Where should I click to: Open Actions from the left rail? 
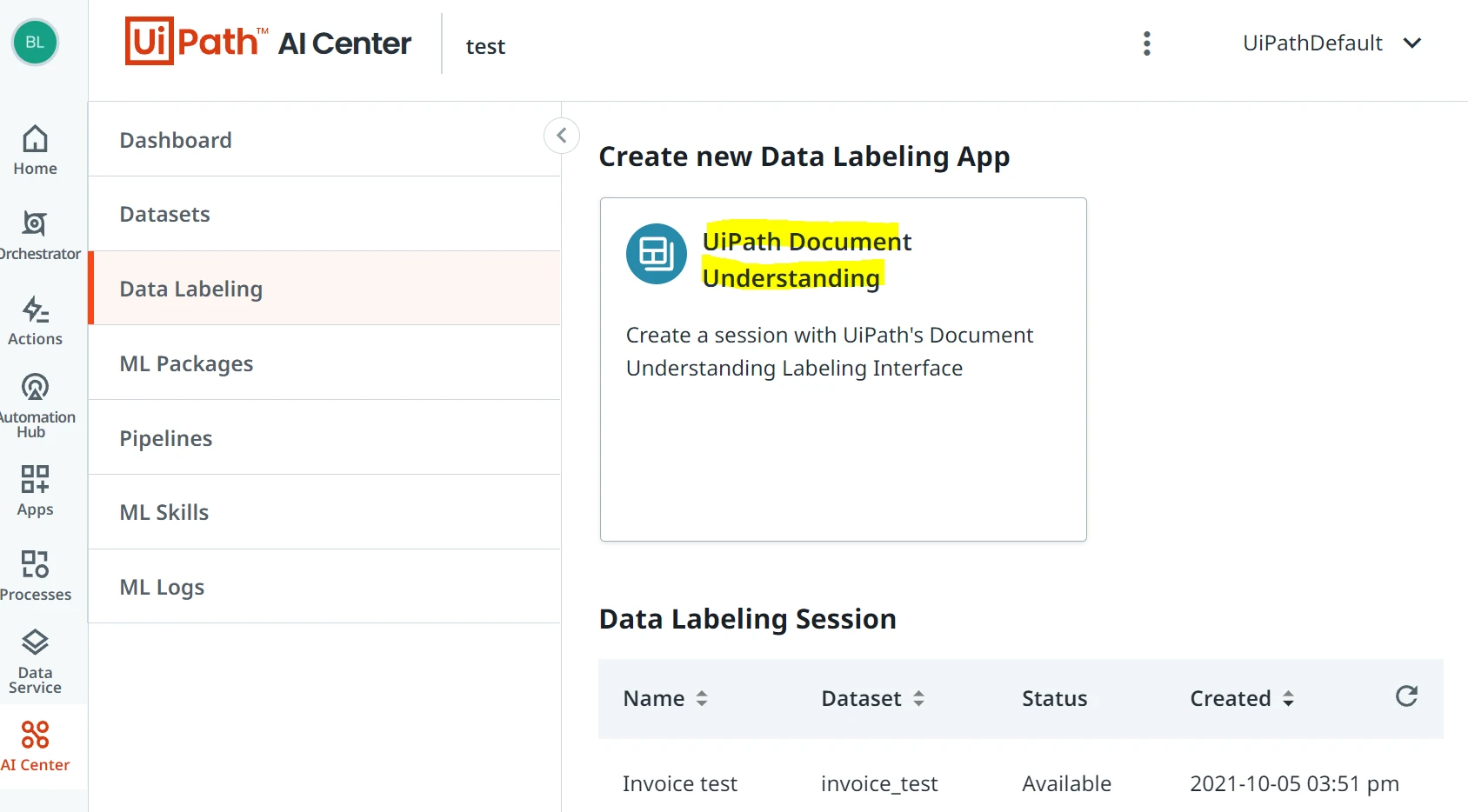(x=35, y=320)
